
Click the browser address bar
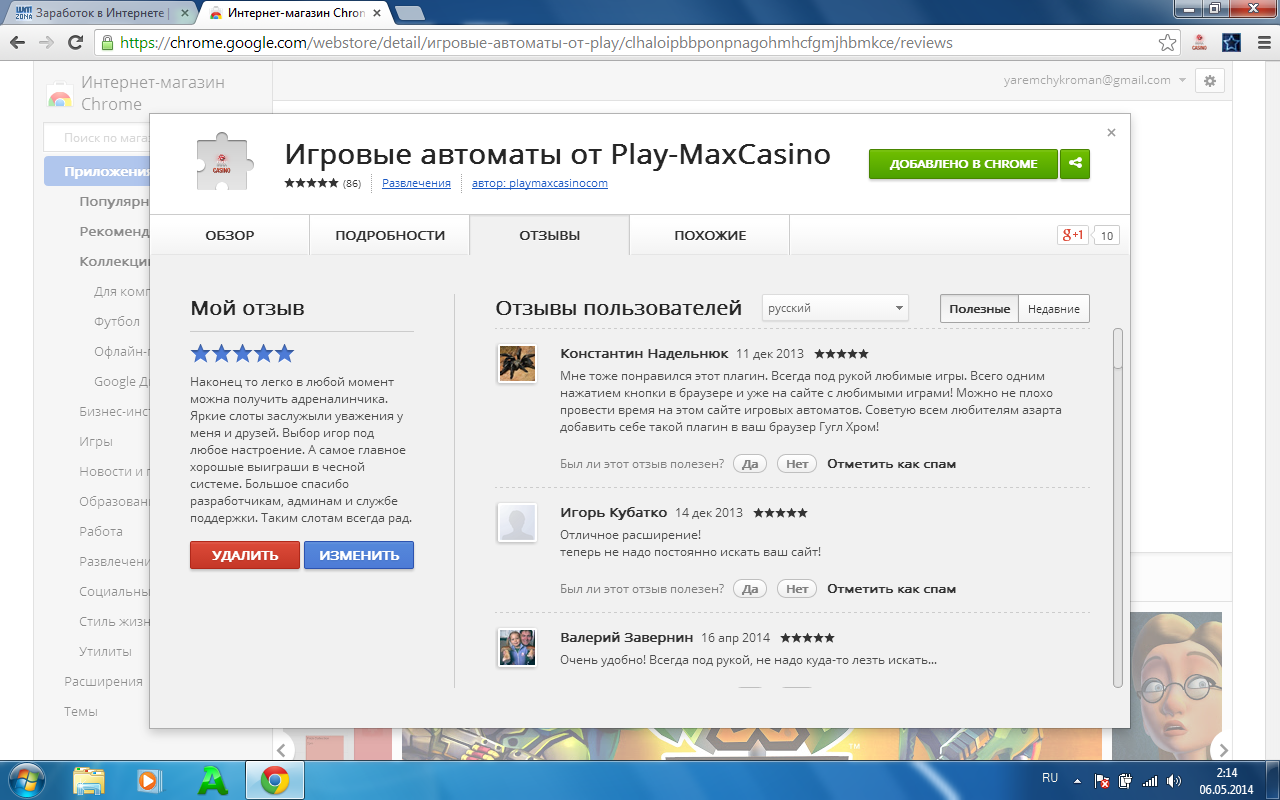639,43
